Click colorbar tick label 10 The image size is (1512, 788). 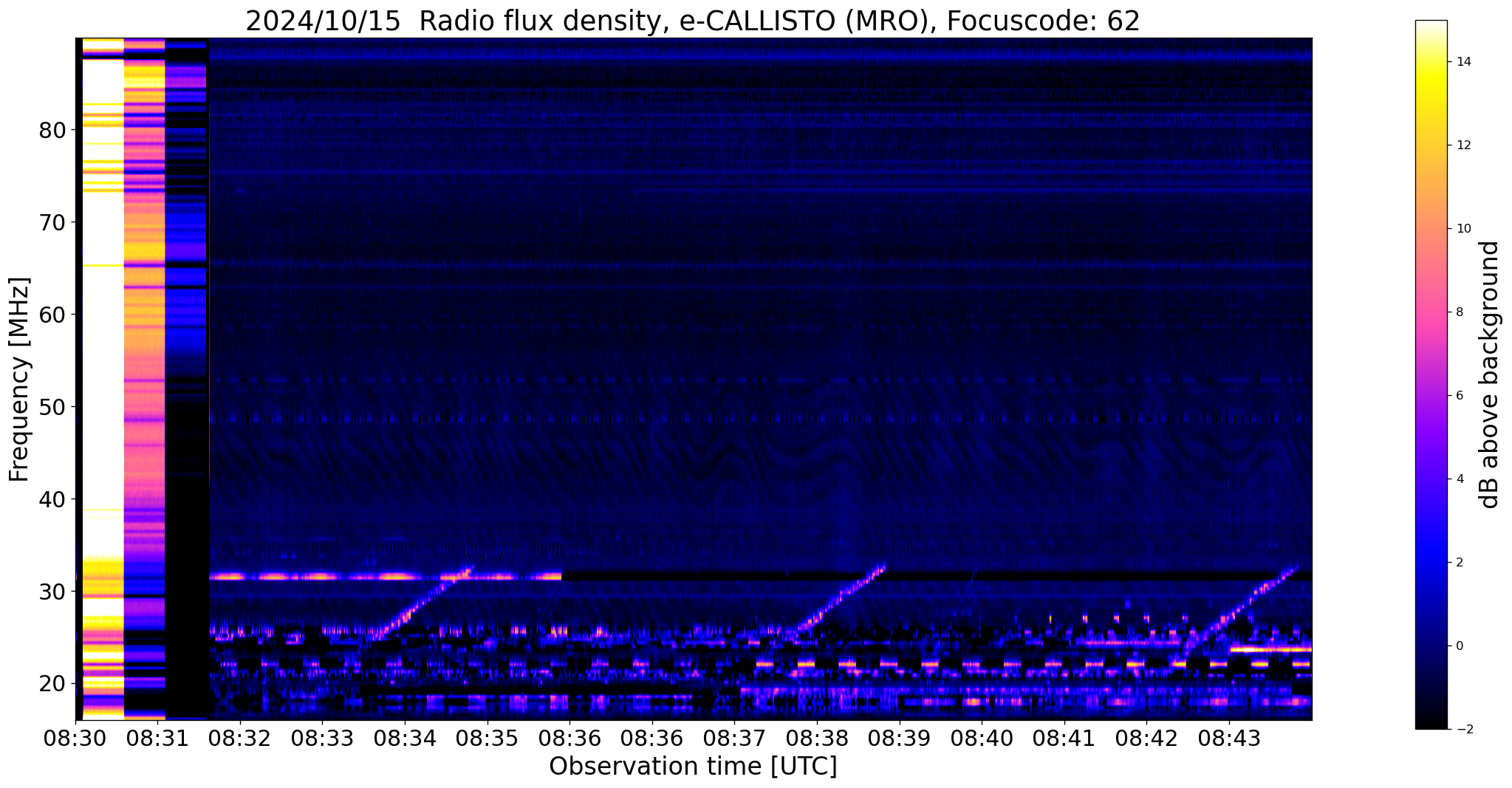[1463, 228]
